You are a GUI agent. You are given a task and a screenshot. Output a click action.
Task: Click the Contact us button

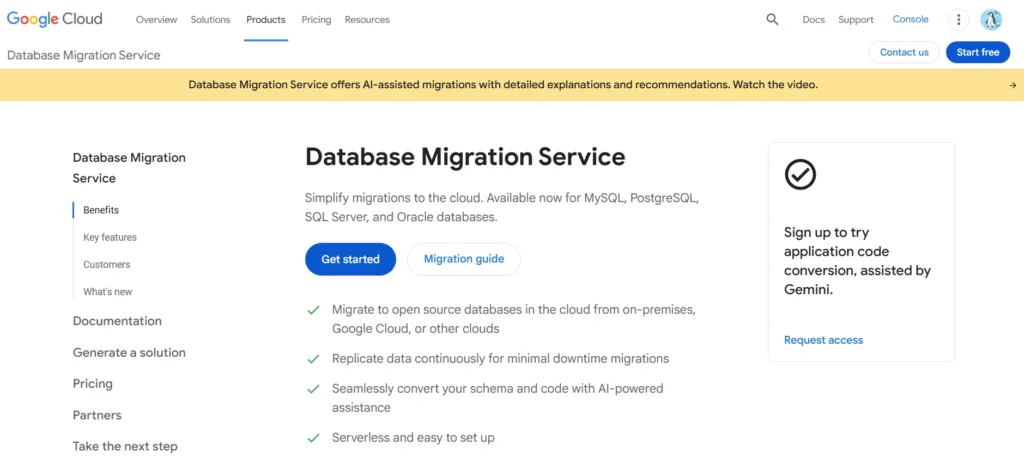(904, 52)
